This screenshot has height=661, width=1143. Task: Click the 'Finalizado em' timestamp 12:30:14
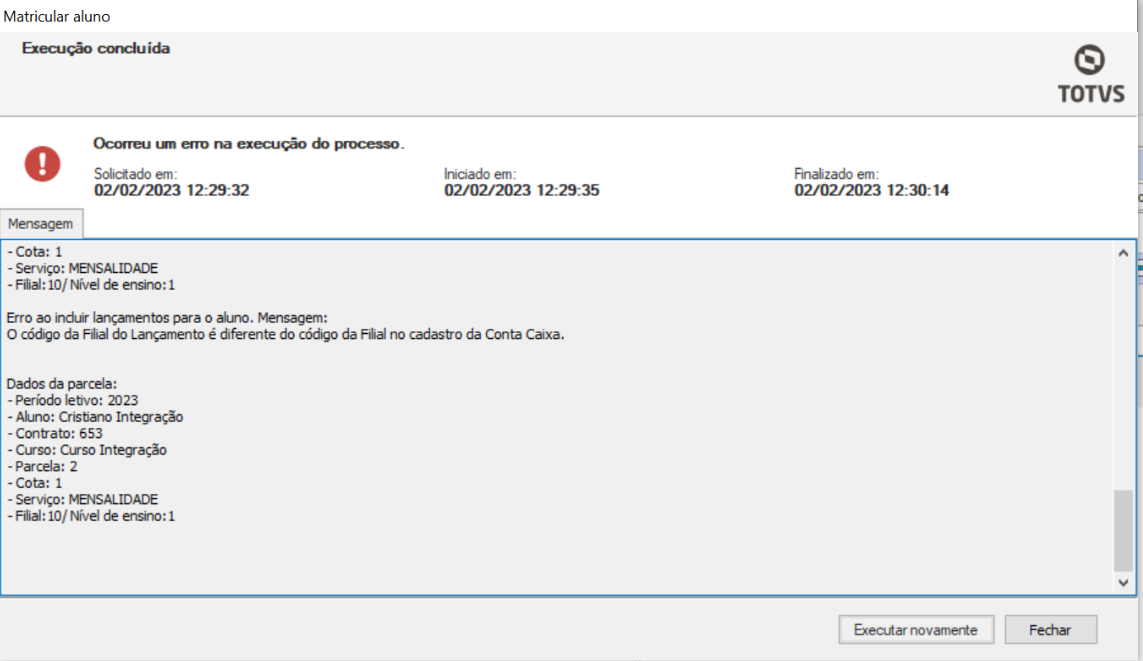tap(871, 190)
